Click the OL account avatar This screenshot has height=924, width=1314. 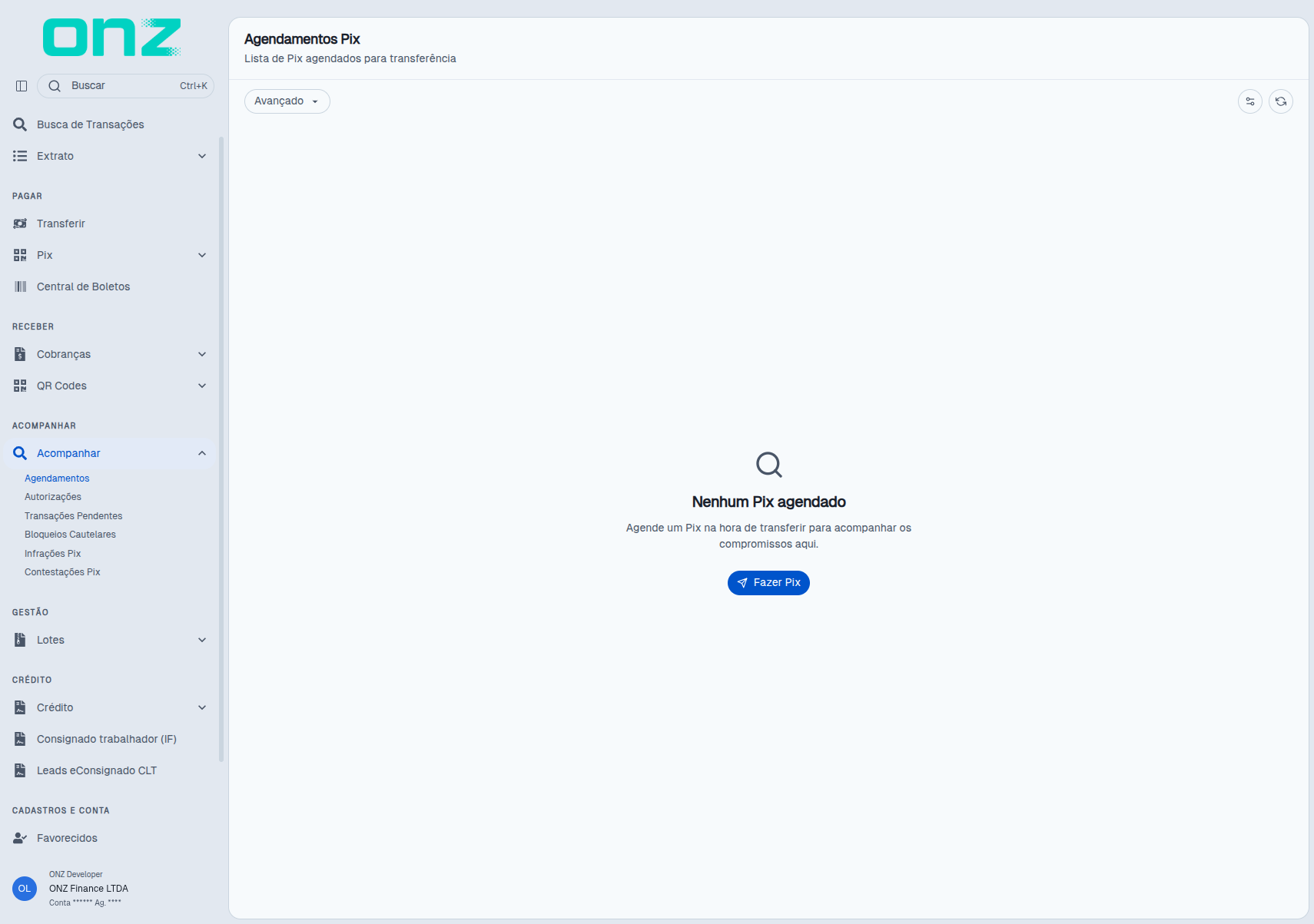pyautogui.click(x=25, y=889)
